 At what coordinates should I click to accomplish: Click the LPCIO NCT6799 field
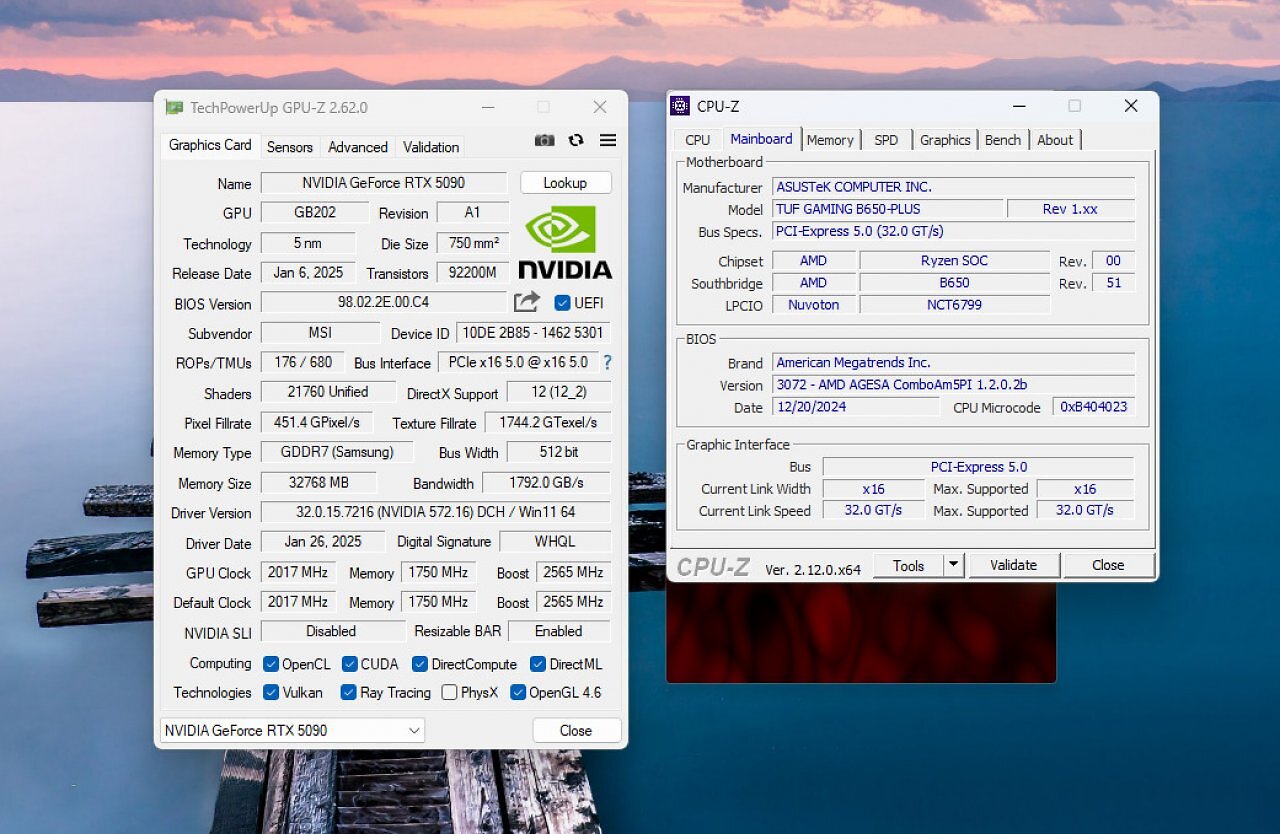955,305
